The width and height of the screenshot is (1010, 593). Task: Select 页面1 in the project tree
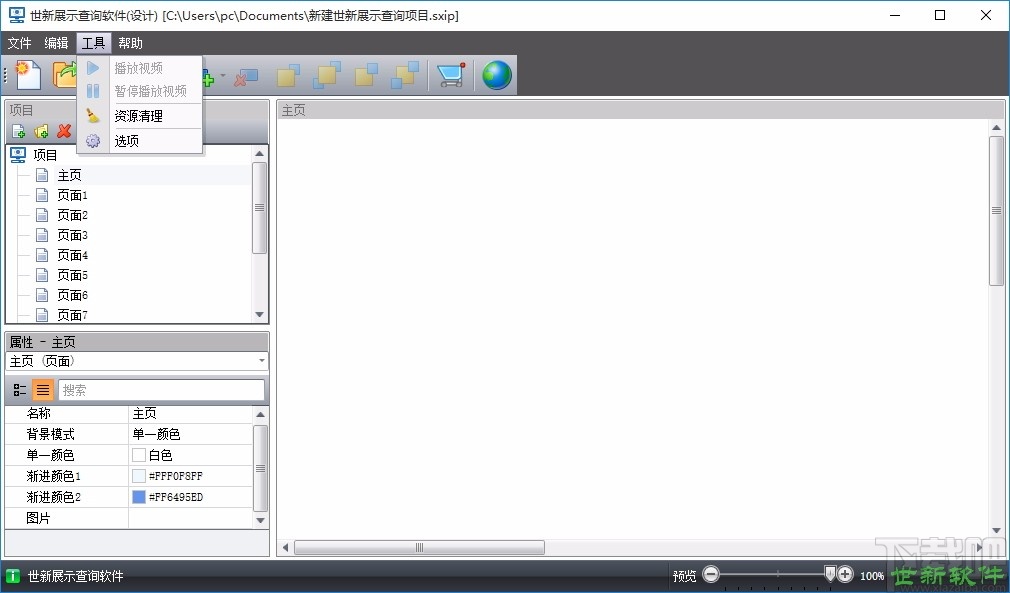point(72,195)
